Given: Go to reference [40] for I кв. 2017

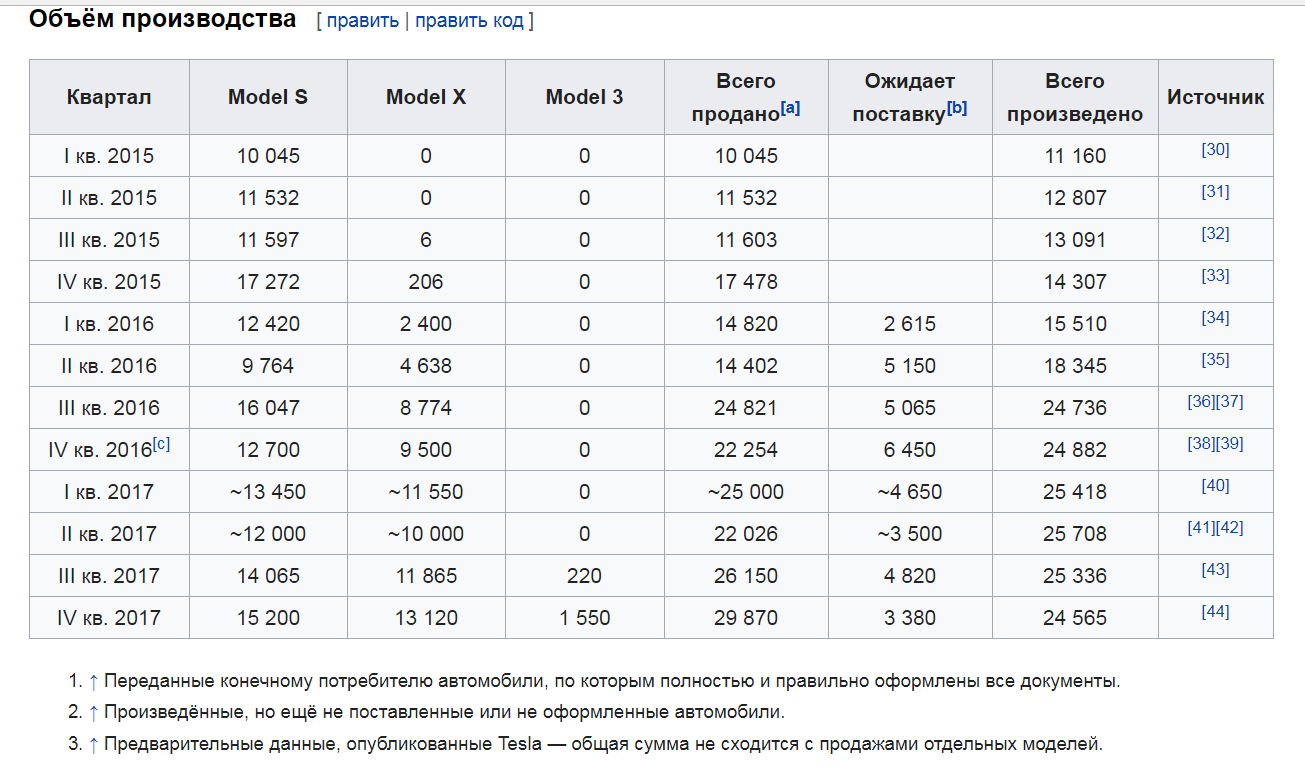Looking at the screenshot, I should [x=1215, y=486].
